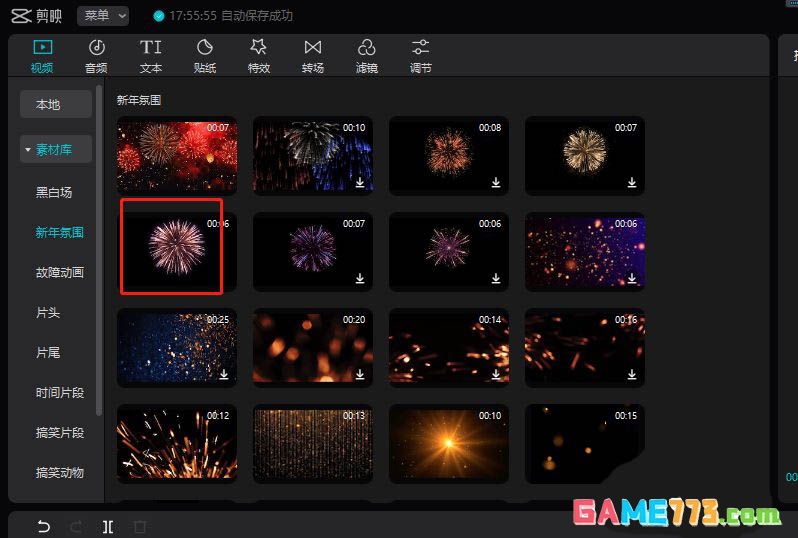Open the 特效 (Effects) panel

(258, 56)
